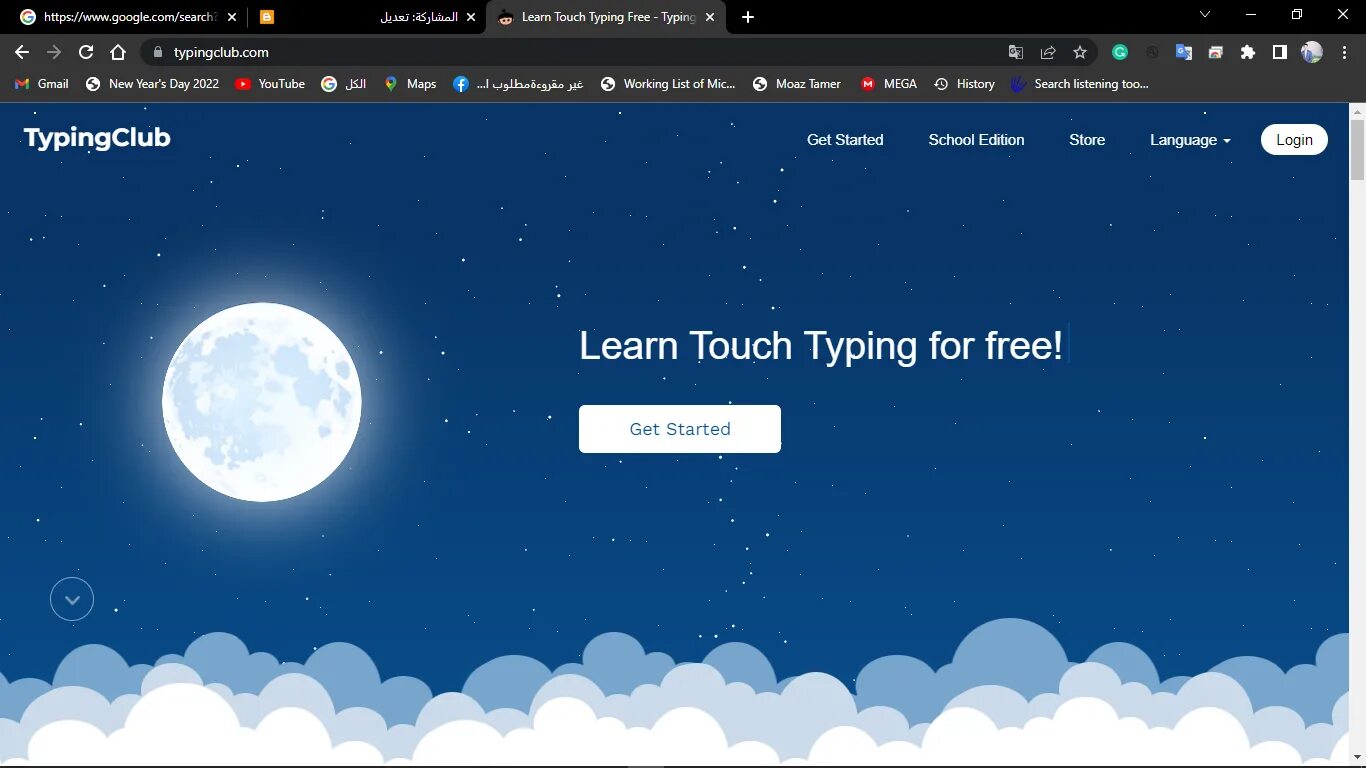Toggle the browser side panel
1366x768 pixels.
click(1280, 52)
